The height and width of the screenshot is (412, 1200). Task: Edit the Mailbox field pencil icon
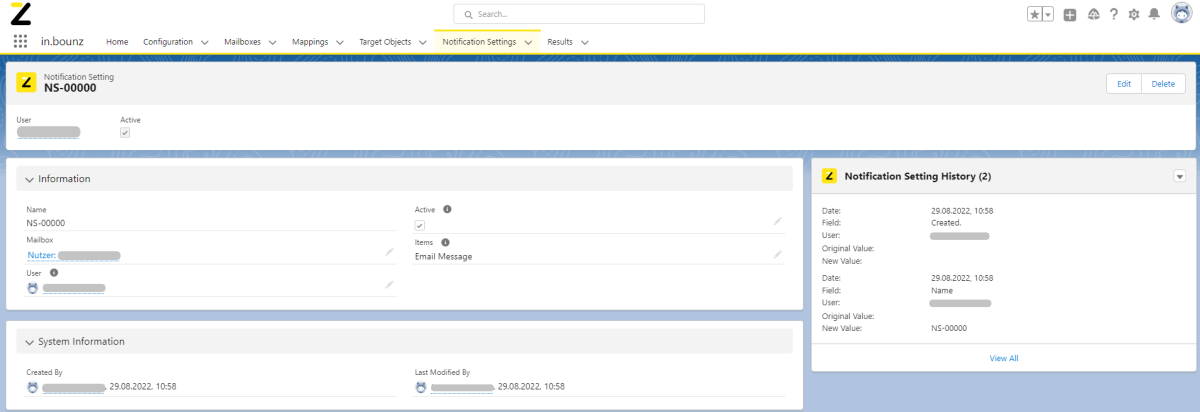(389, 253)
